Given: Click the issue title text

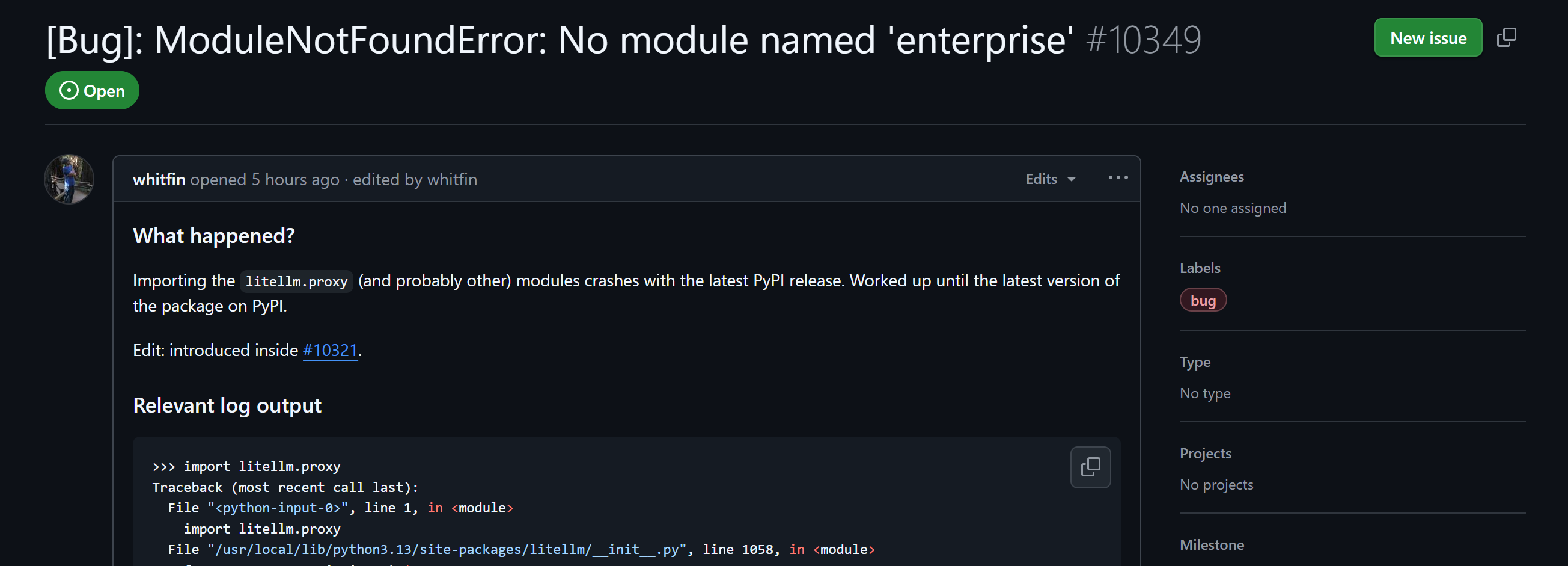Looking at the screenshot, I should pyautogui.click(x=560, y=40).
